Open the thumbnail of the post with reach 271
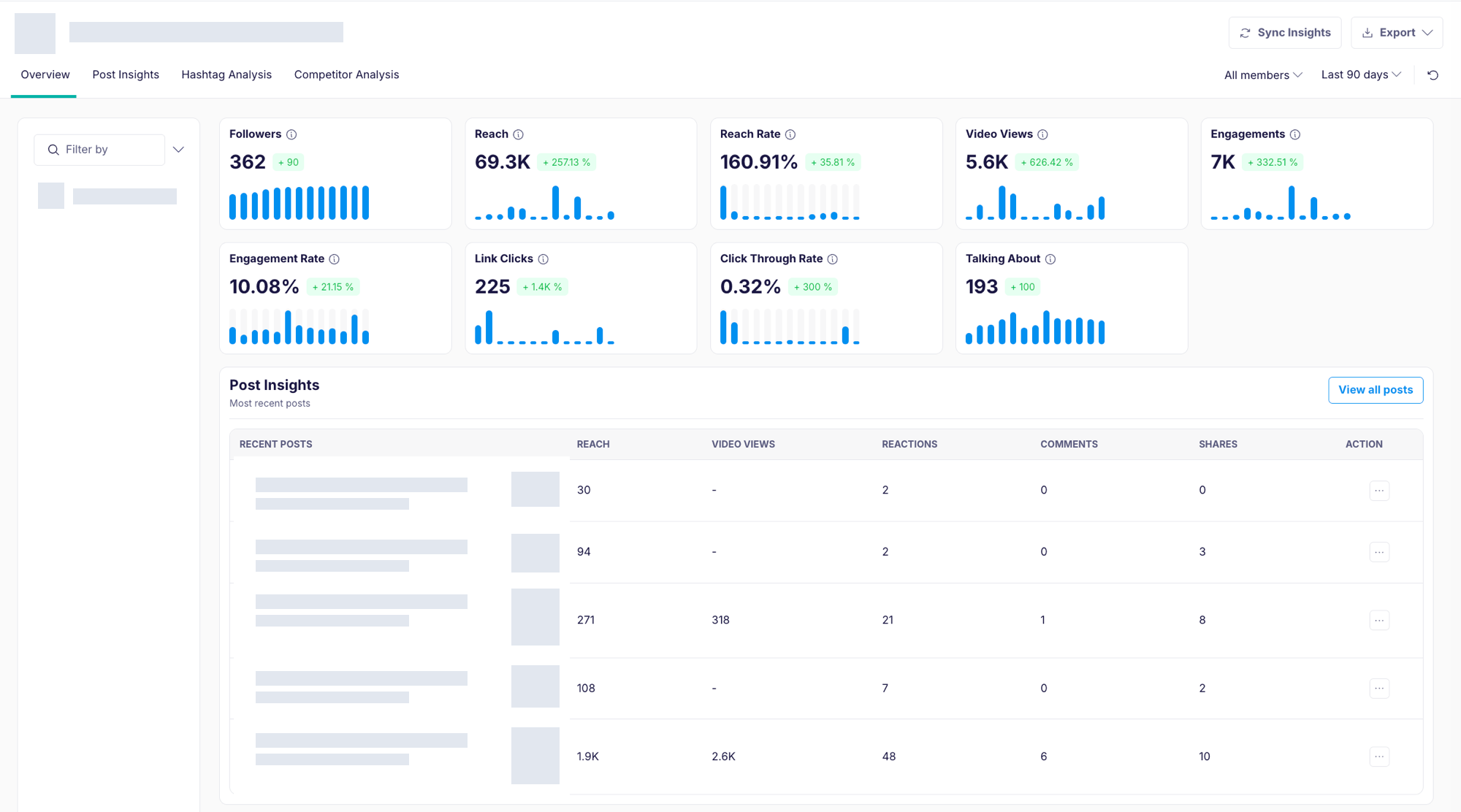This screenshot has width=1461, height=812. (535, 617)
